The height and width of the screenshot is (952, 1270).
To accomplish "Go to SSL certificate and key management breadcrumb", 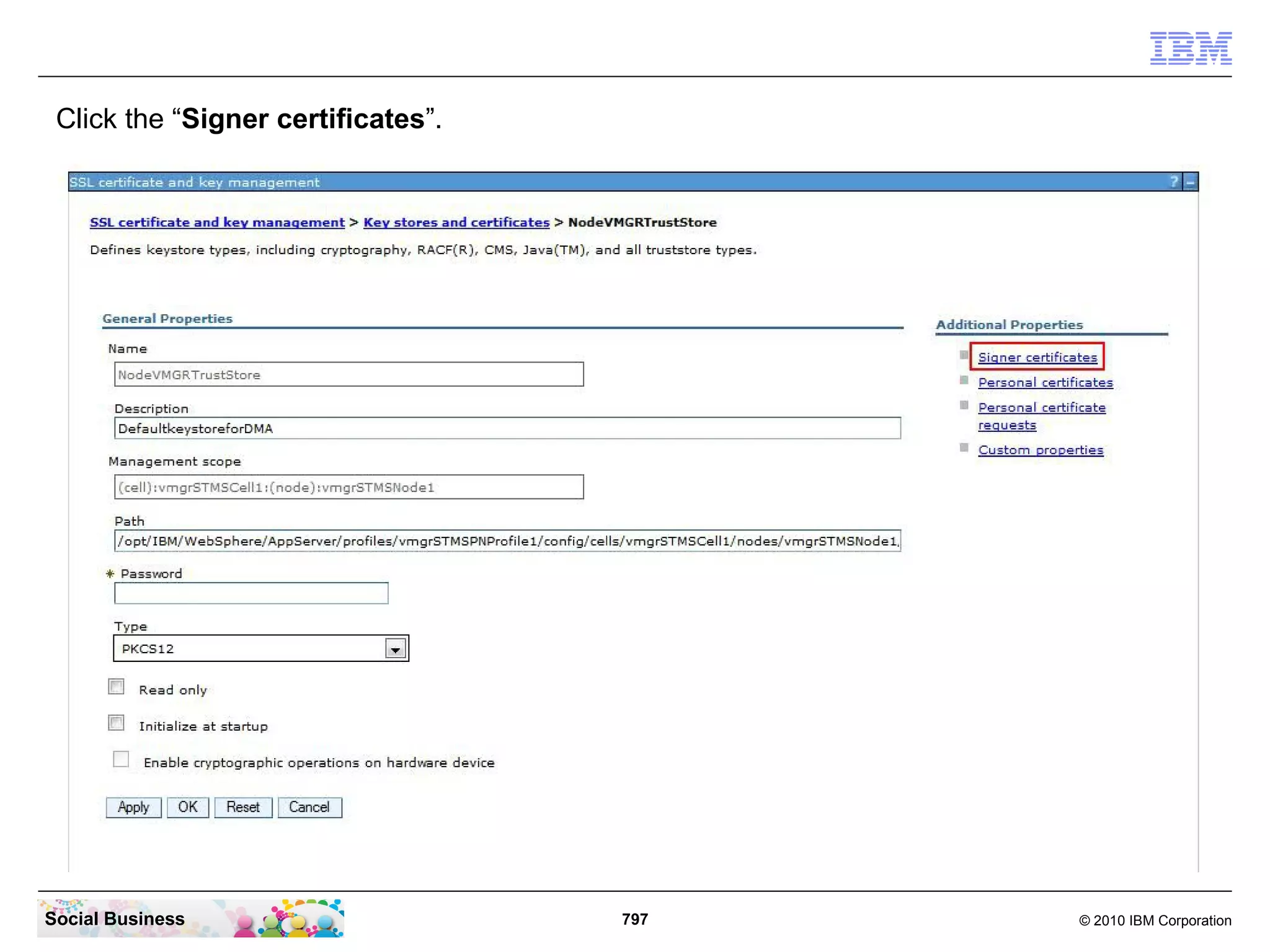I will [x=217, y=223].
